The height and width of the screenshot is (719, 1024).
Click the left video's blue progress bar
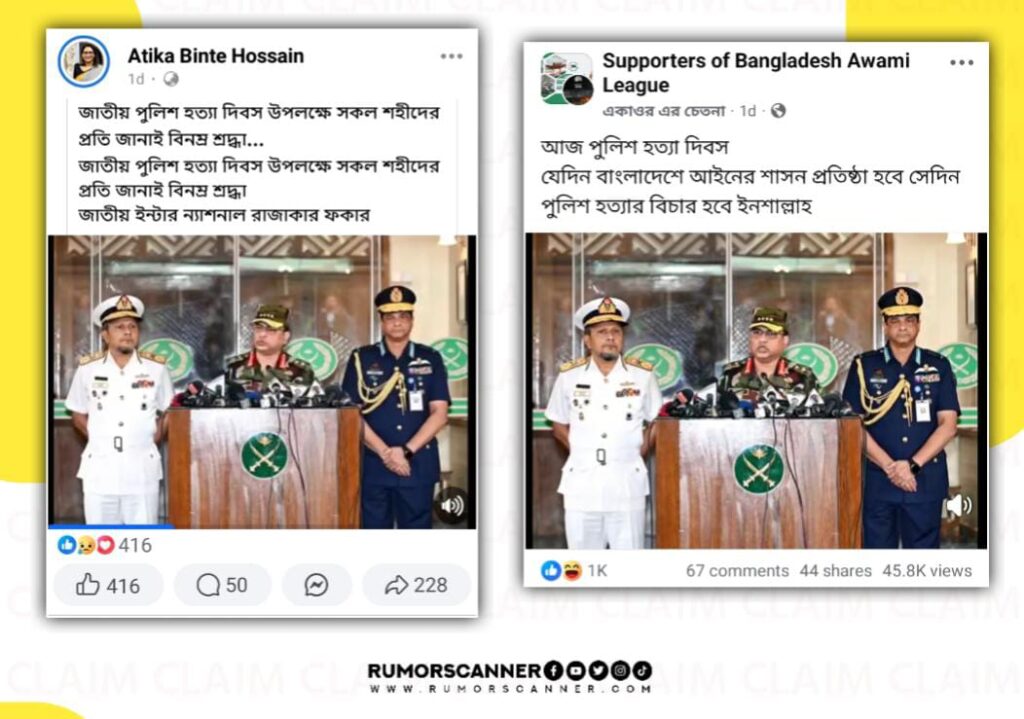pos(111,526)
